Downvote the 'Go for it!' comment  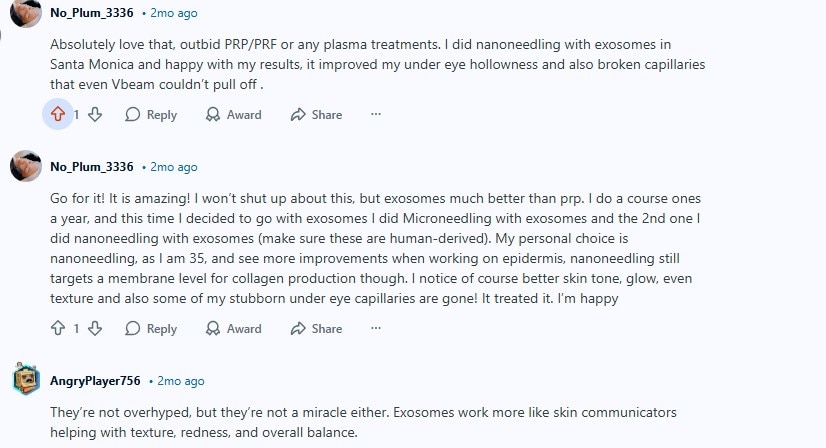(x=95, y=328)
